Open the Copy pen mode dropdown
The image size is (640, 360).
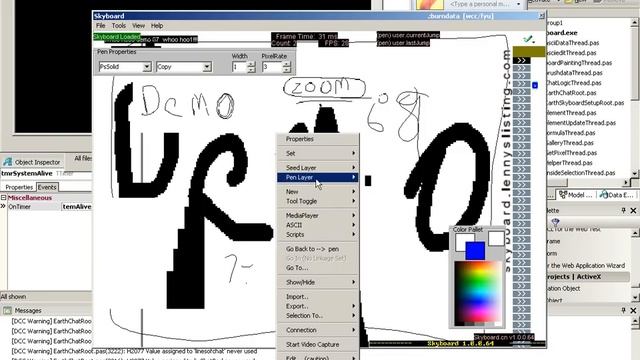point(207,67)
